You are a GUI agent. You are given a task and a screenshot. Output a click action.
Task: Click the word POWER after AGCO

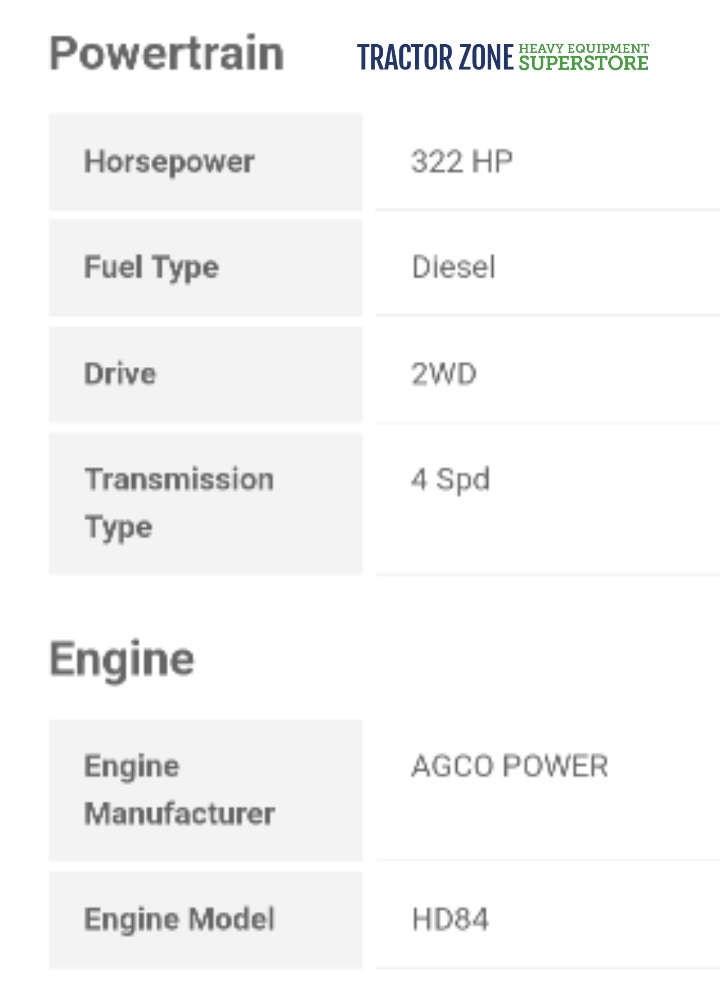pos(555,767)
